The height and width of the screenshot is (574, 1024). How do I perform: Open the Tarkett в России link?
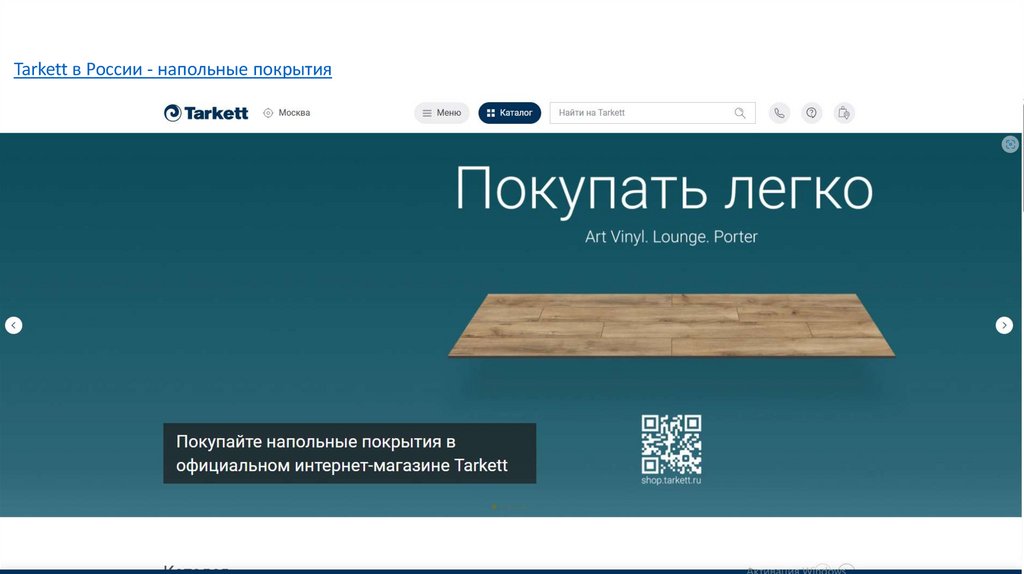[x=172, y=69]
